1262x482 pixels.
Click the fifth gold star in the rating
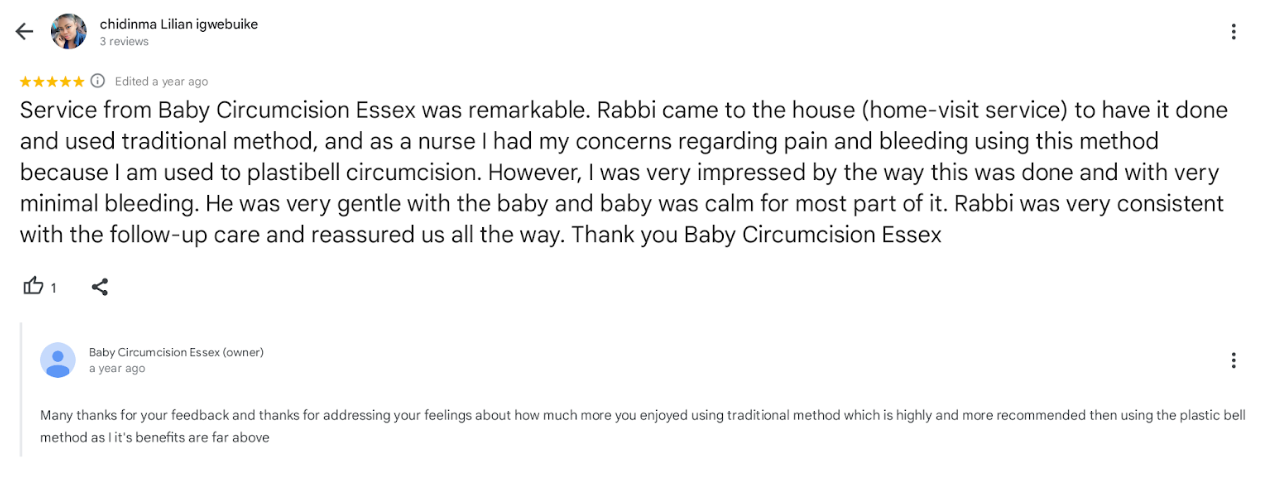click(78, 81)
